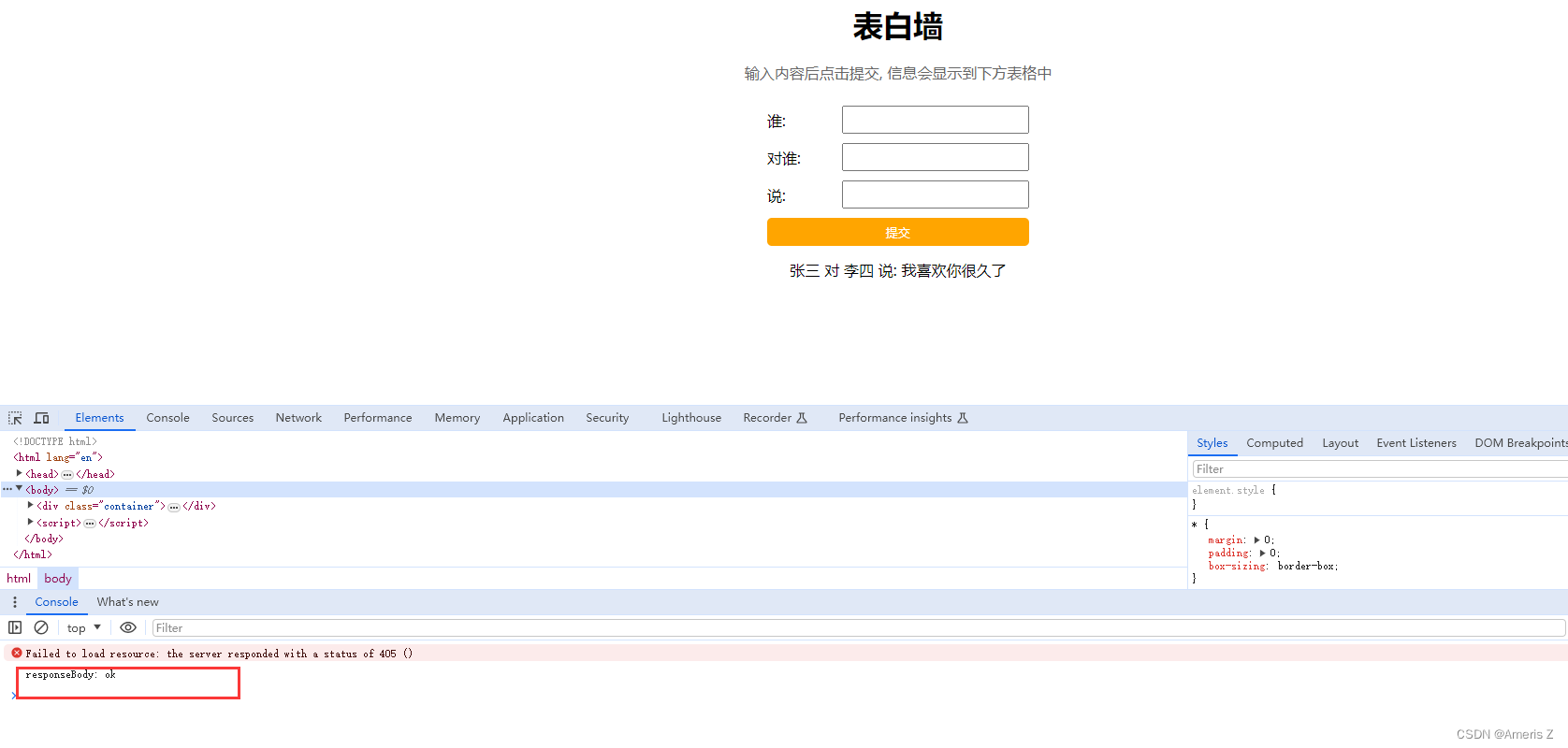Viewport: 1568px width, 748px height.
Task: Click the 405 status error message
Action: coord(219,654)
